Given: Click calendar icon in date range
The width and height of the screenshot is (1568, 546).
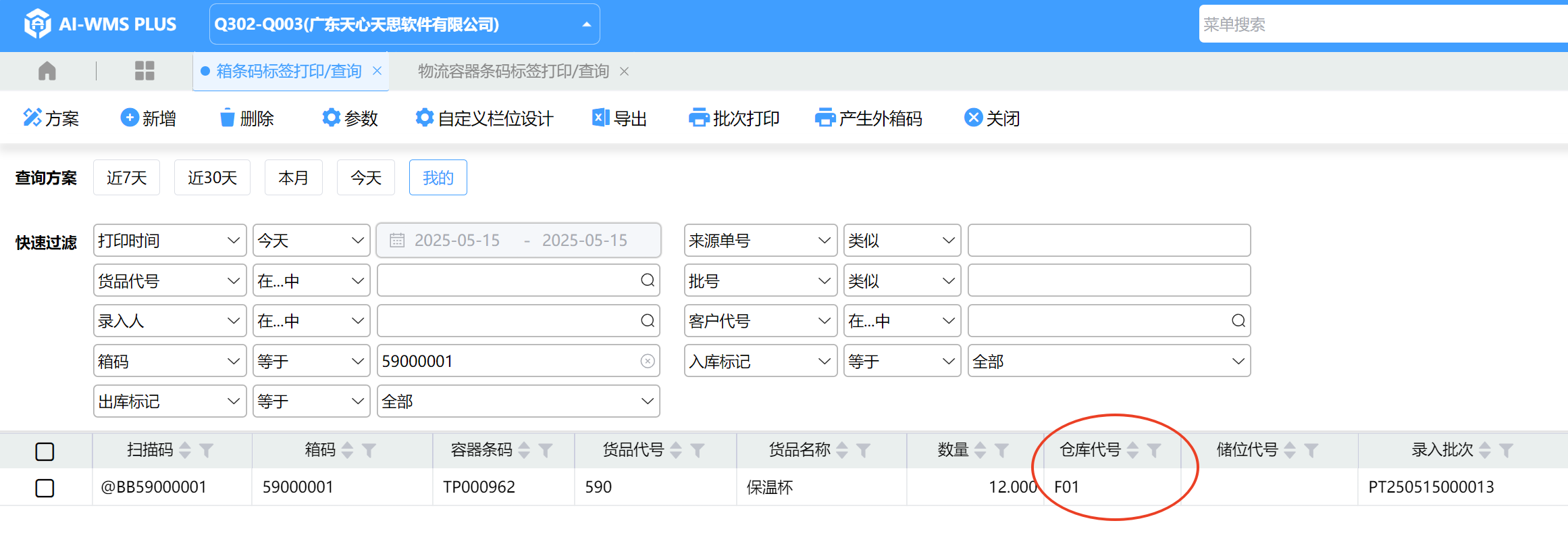Looking at the screenshot, I should coord(397,240).
